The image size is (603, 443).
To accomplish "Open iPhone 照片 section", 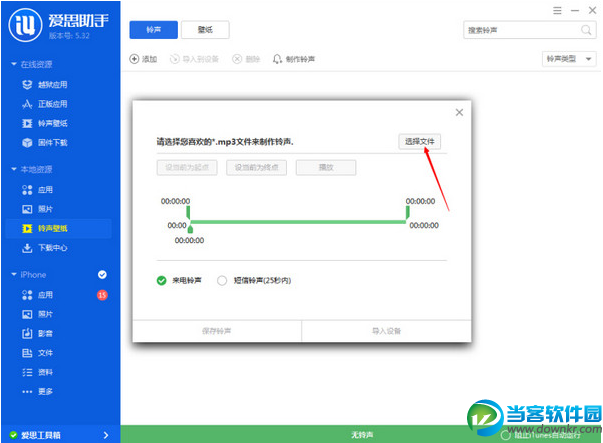I will (37, 314).
